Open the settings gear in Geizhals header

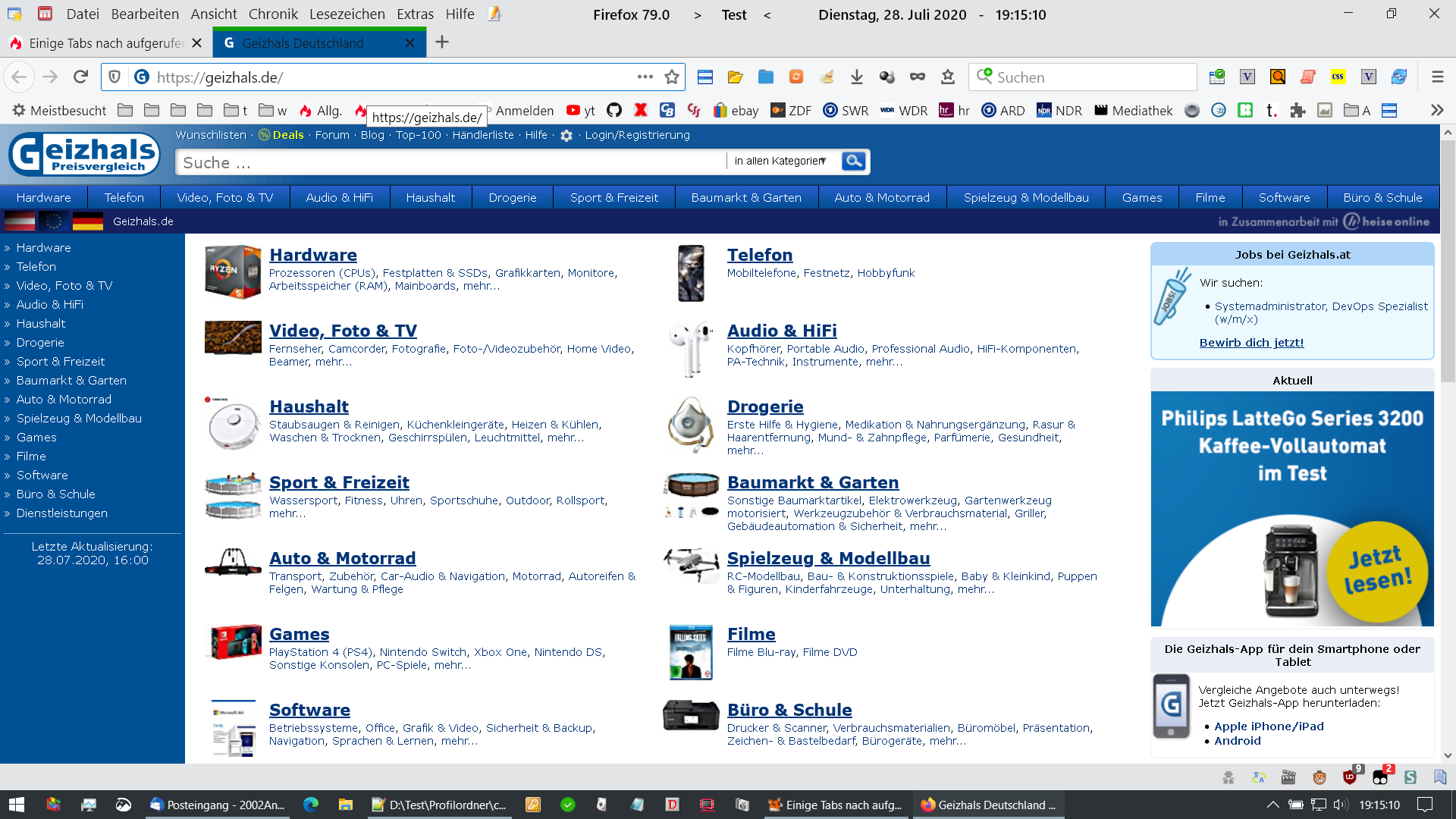coord(566,136)
